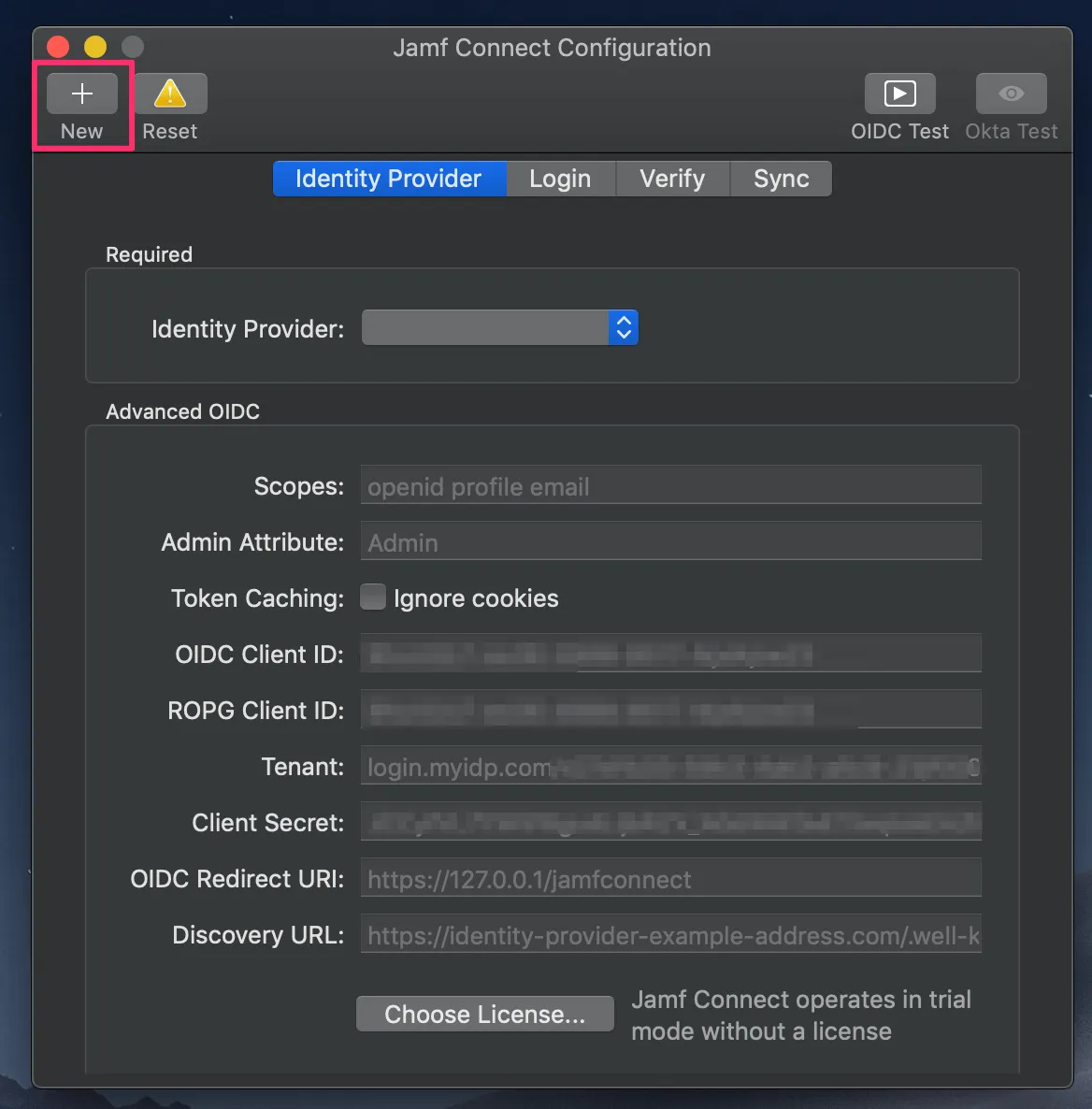Click the Tenant input field
This screenshot has width=1092, height=1109.
coord(670,765)
